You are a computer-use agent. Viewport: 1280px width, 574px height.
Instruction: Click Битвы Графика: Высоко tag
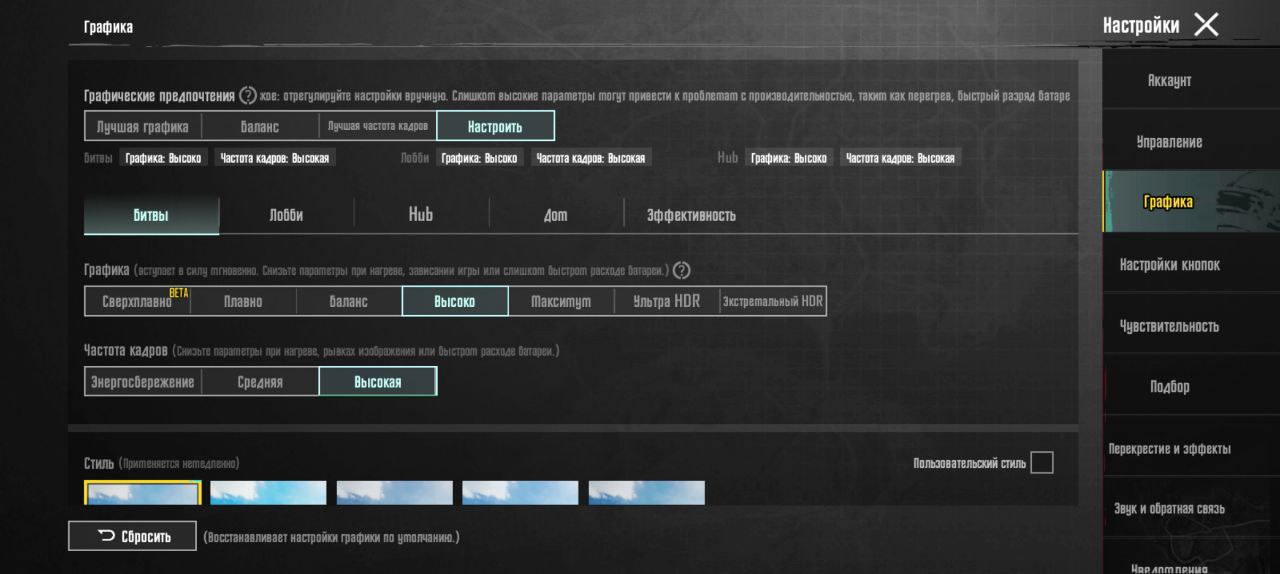163,158
